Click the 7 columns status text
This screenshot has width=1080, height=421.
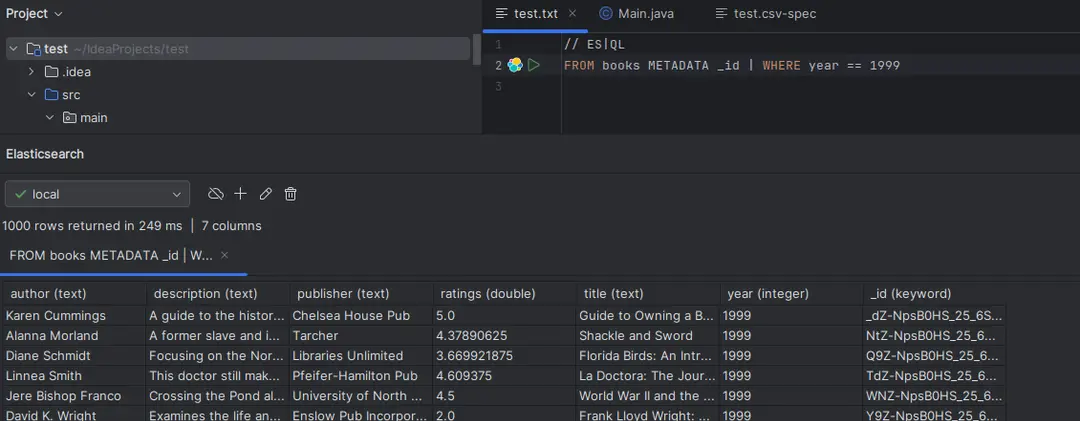pos(231,225)
